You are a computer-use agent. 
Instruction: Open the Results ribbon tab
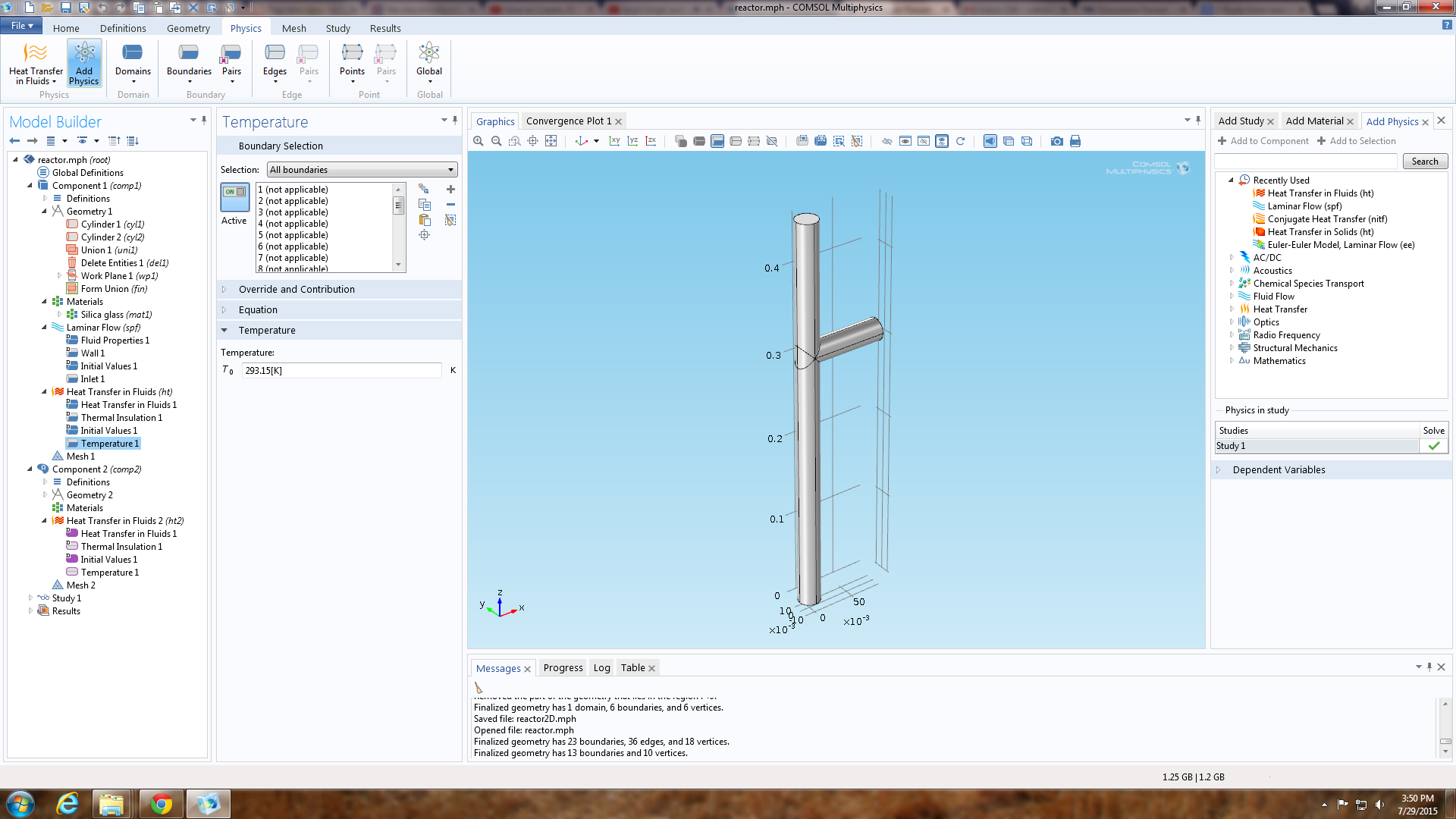click(385, 28)
